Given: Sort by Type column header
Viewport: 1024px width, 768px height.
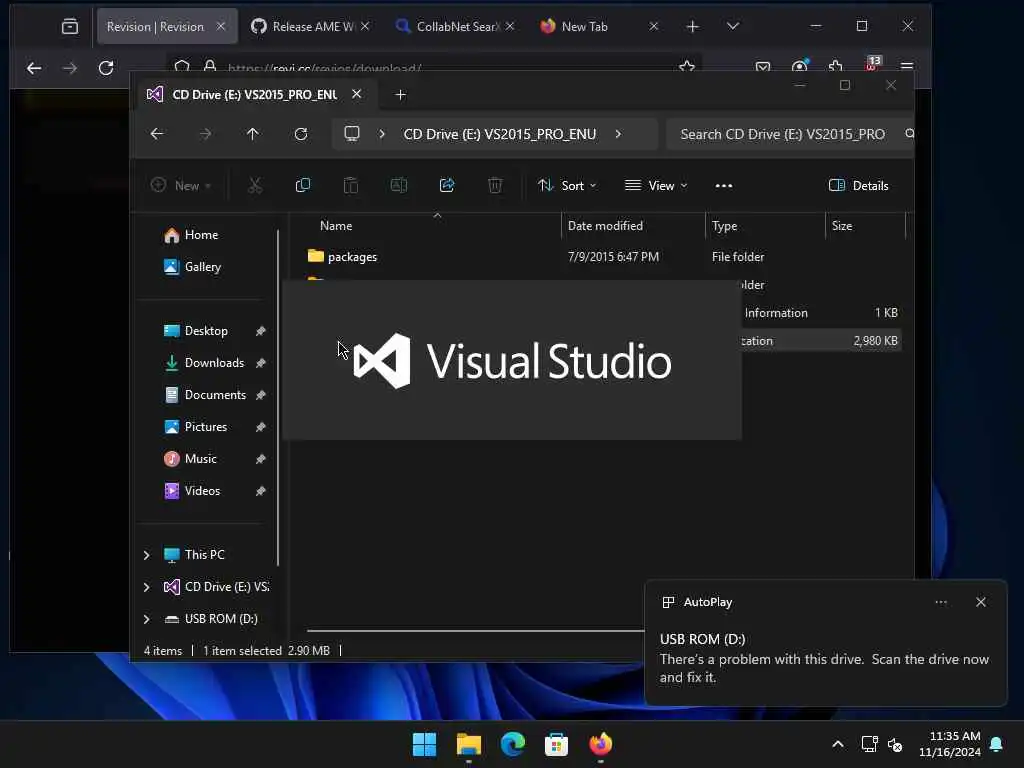Looking at the screenshot, I should pos(724,226).
